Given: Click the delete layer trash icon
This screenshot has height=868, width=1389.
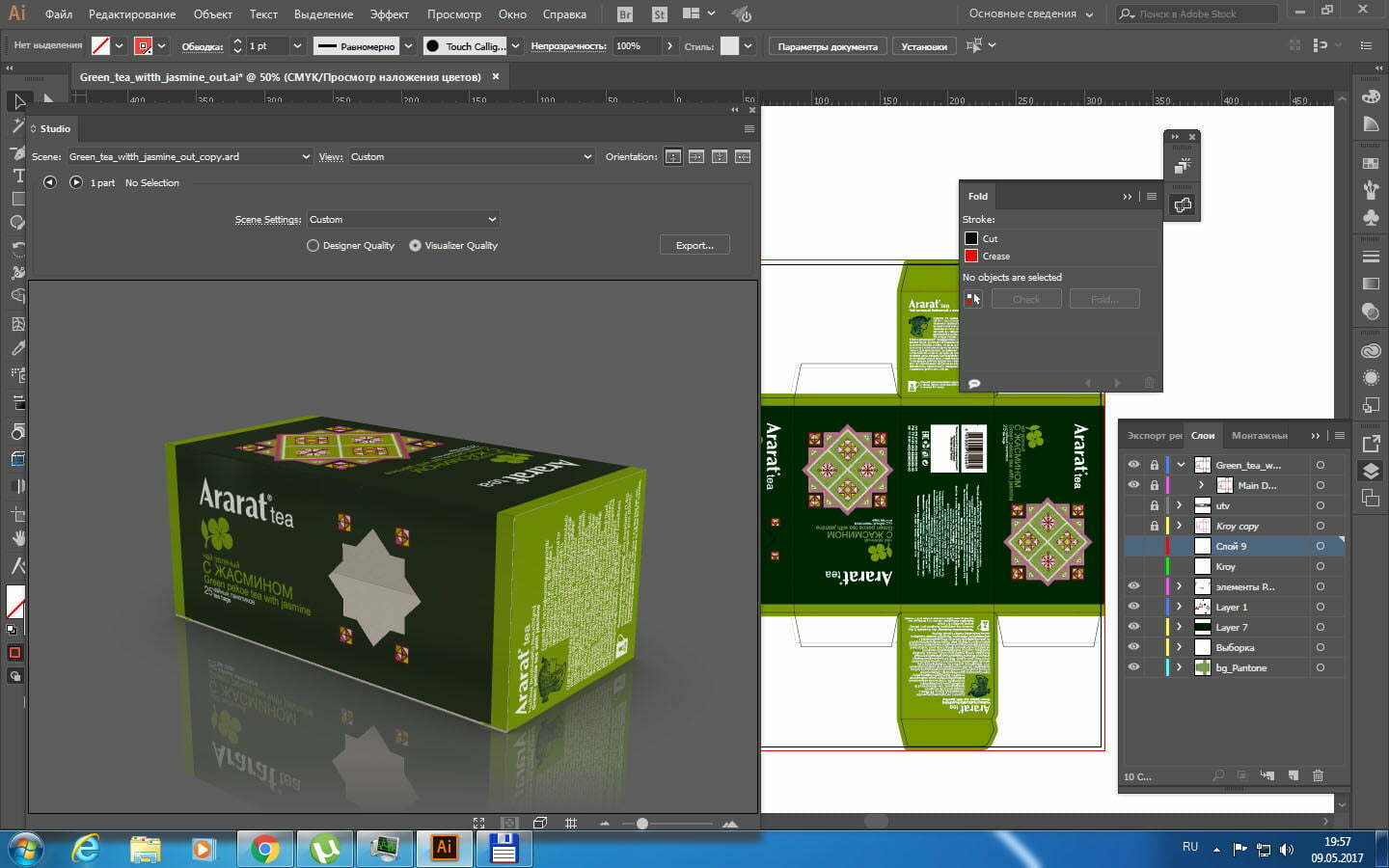Looking at the screenshot, I should coord(1318,775).
